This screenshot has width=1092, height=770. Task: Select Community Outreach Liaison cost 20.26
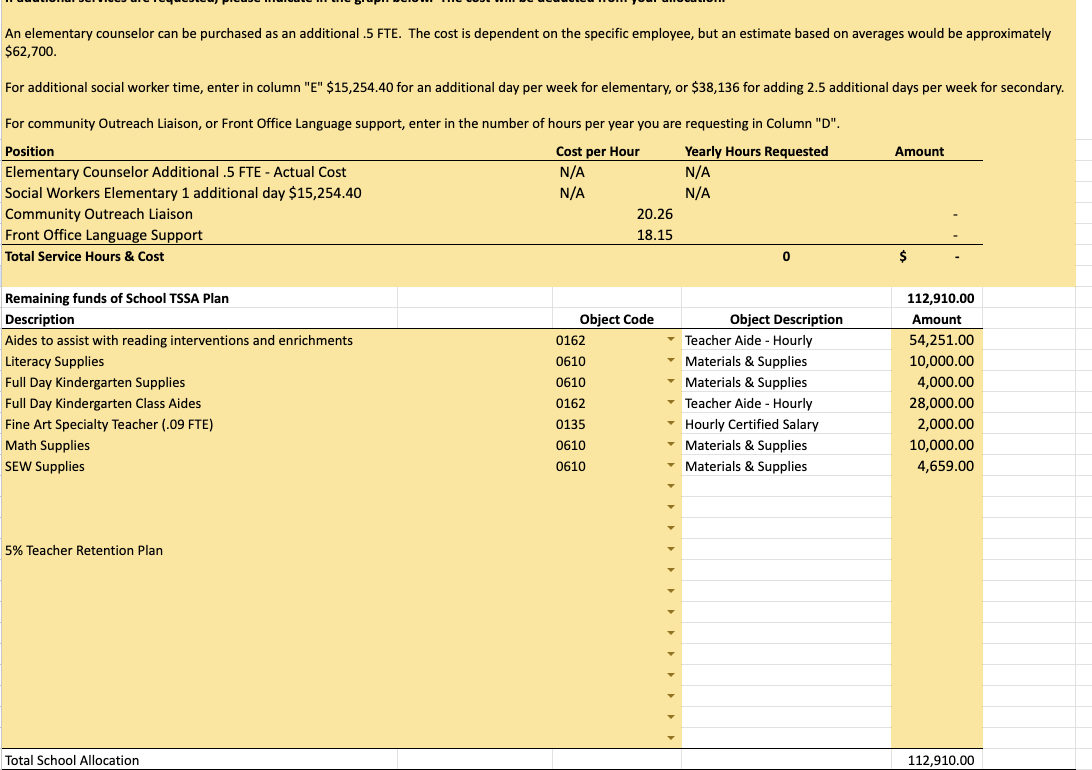pyautogui.click(x=616, y=214)
